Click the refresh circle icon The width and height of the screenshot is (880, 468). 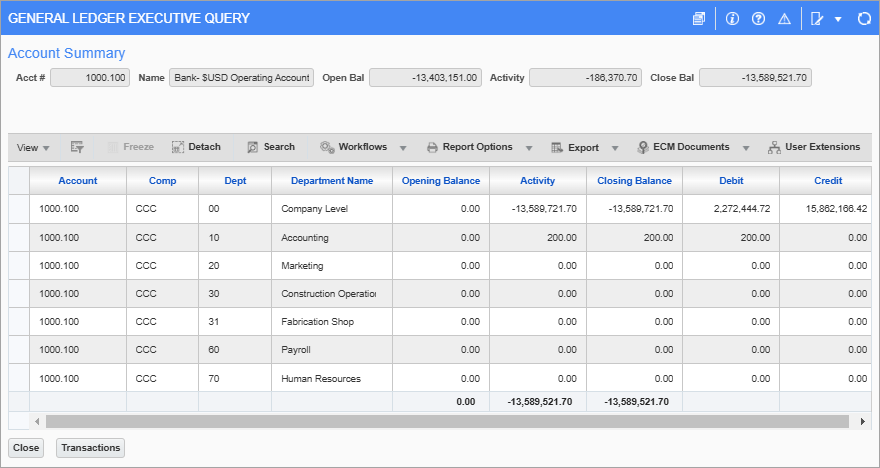pyautogui.click(x=864, y=19)
